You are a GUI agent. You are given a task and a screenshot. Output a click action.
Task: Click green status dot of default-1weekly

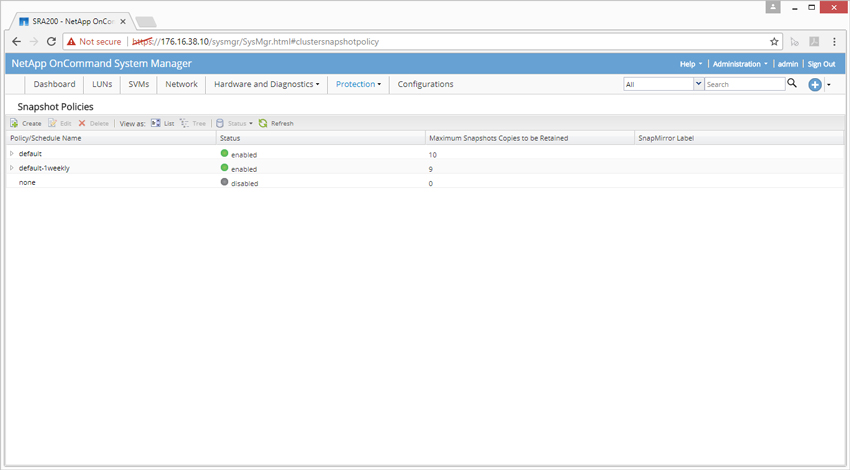pyautogui.click(x=224, y=168)
